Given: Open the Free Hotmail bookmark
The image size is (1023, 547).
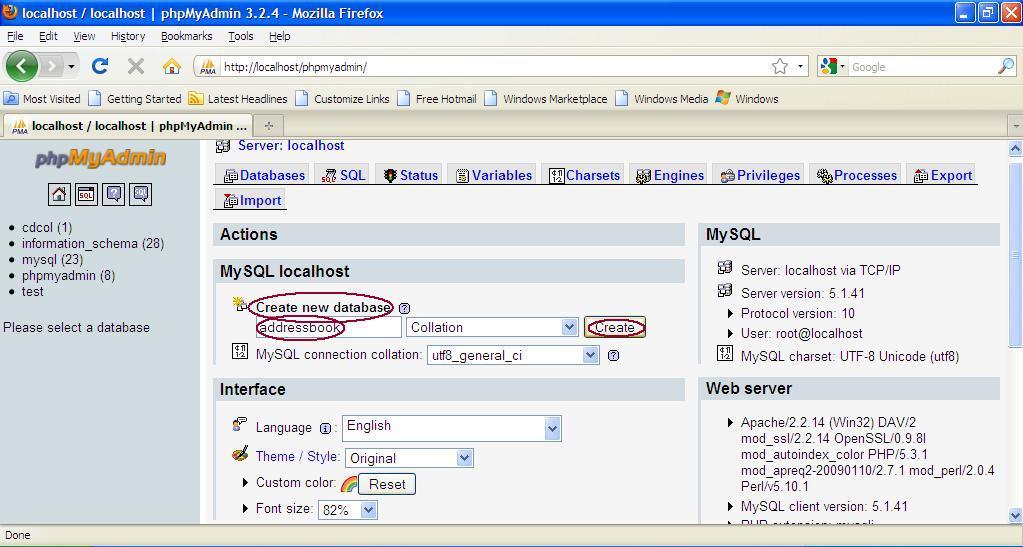Looking at the screenshot, I should [x=437, y=99].
